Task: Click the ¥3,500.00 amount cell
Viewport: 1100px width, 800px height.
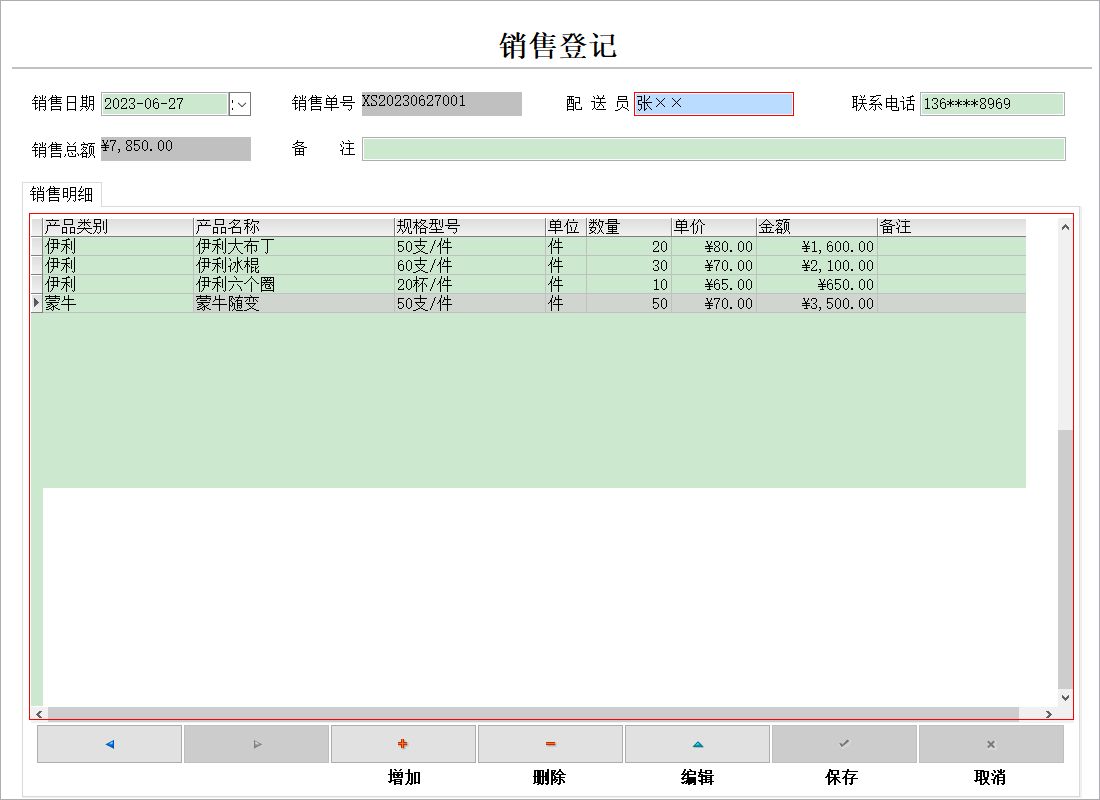Action: [817, 303]
